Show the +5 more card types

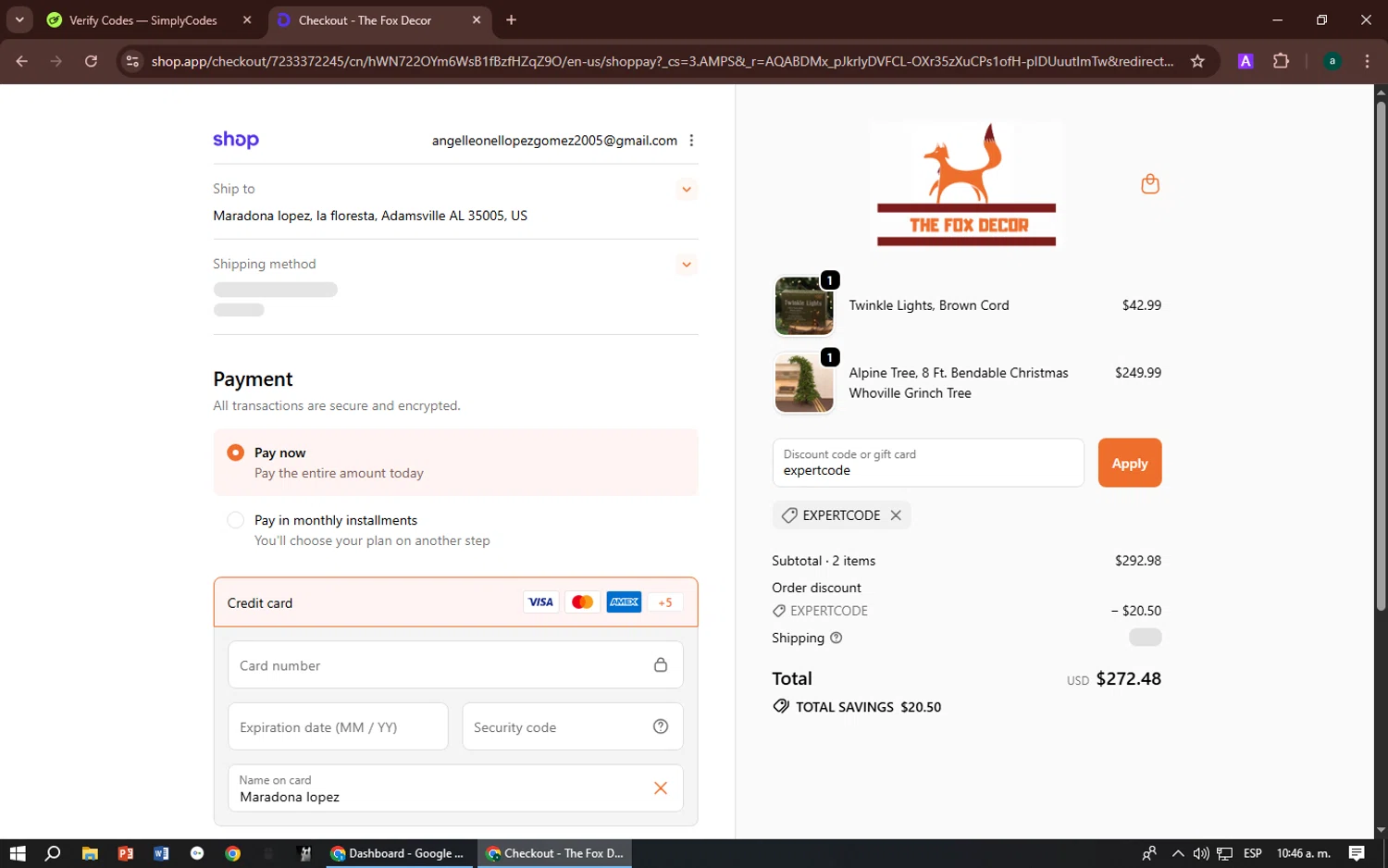click(665, 602)
